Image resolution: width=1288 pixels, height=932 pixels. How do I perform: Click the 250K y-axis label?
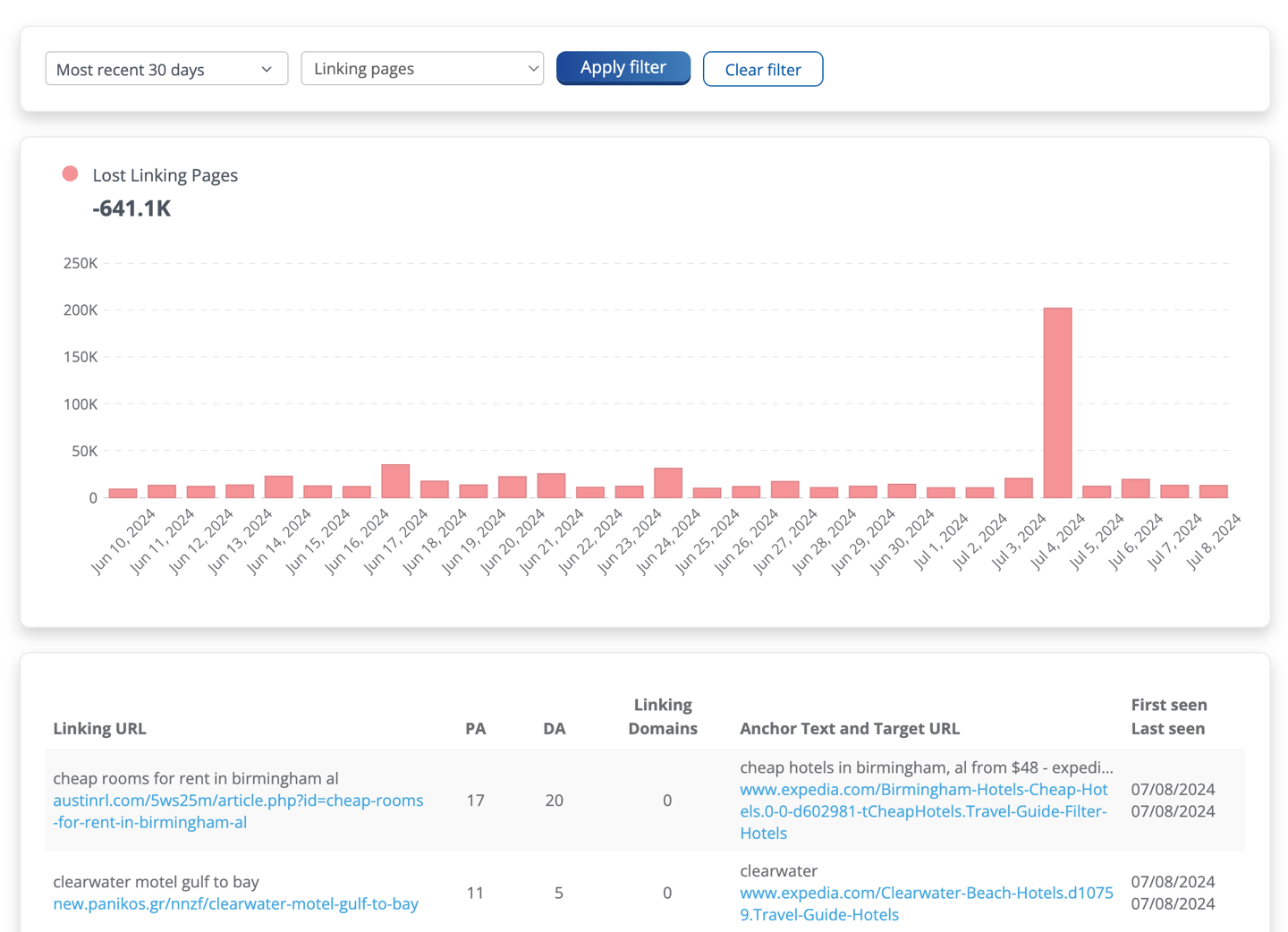pyautogui.click(x=80, y=263)
